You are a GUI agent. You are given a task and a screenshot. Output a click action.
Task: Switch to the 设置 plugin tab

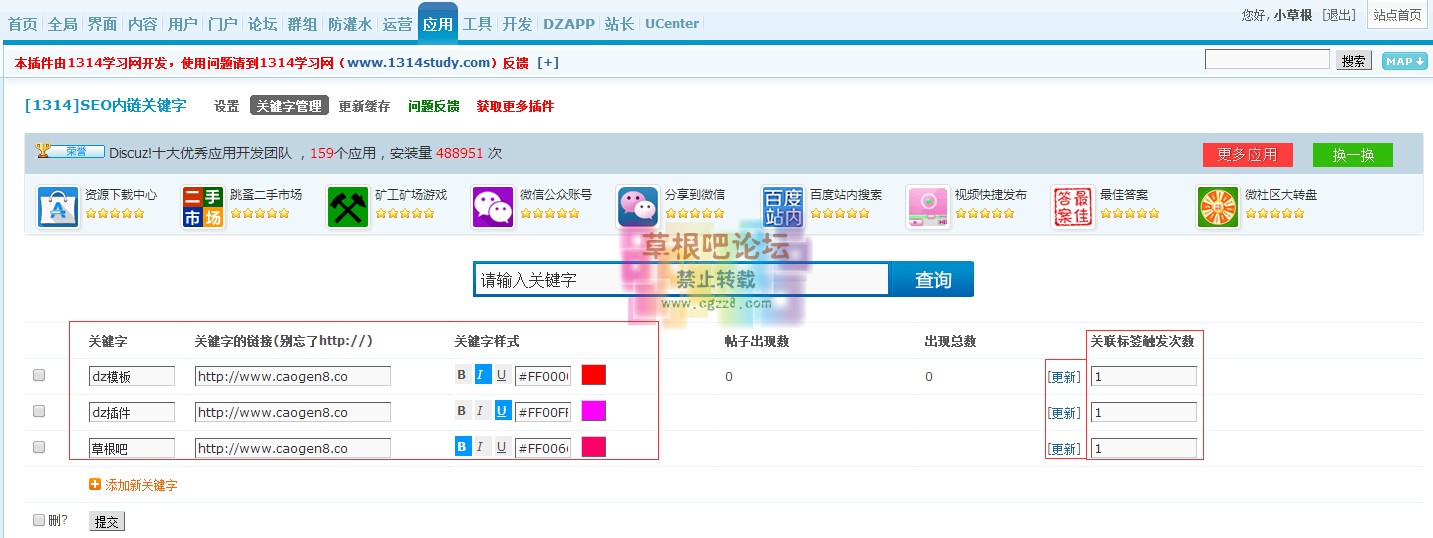point(227,106)
